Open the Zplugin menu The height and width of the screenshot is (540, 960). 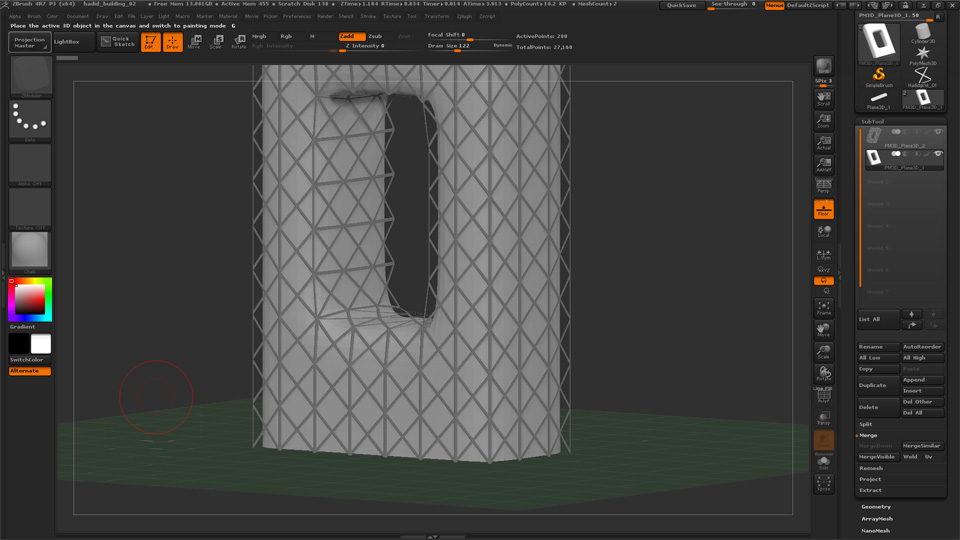click(464, 17)
